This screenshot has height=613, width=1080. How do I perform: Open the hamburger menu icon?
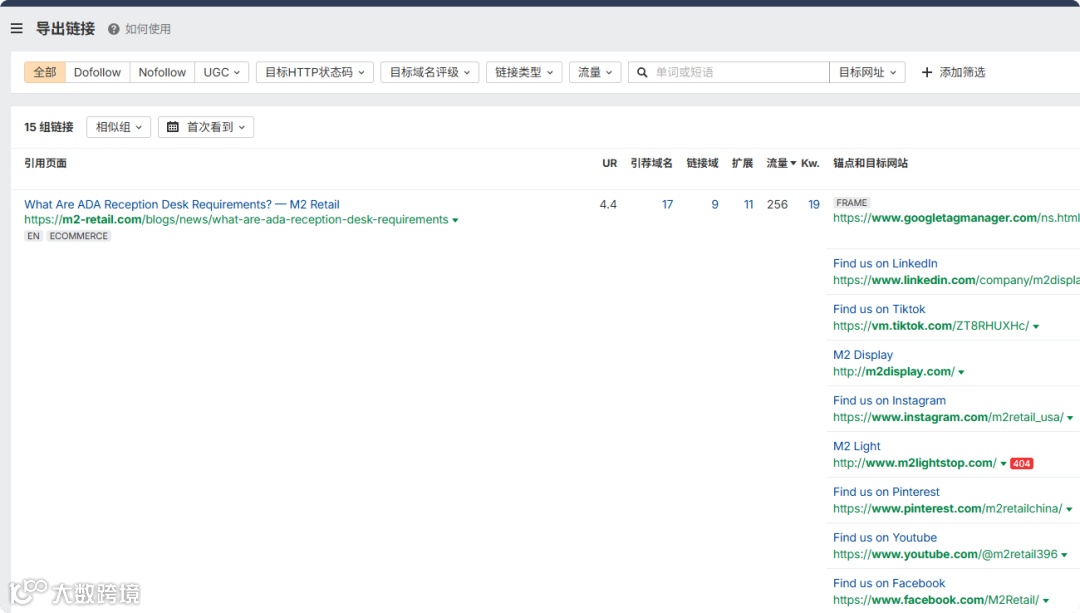[x=17, y=28]
